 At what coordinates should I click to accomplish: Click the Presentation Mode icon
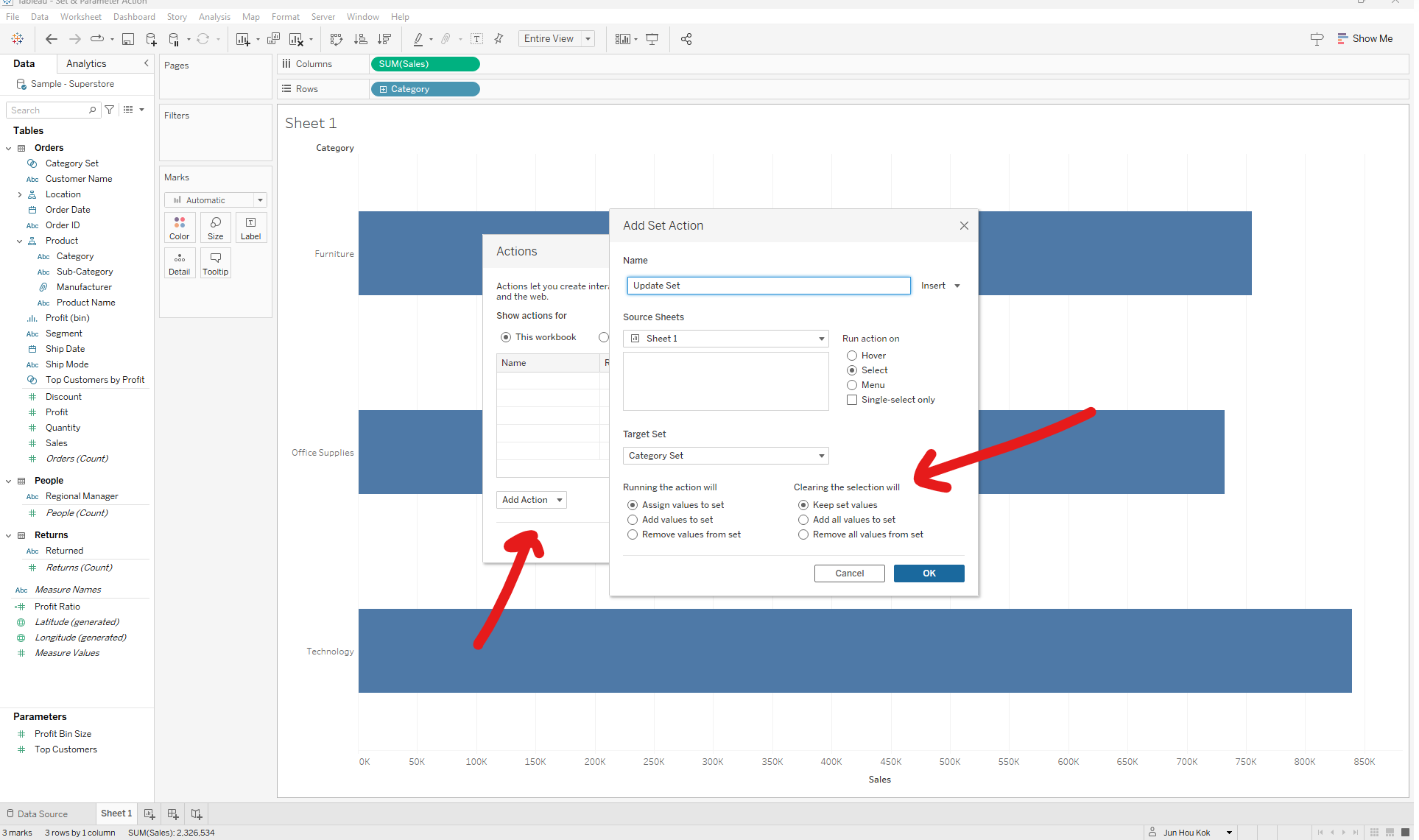652,39
